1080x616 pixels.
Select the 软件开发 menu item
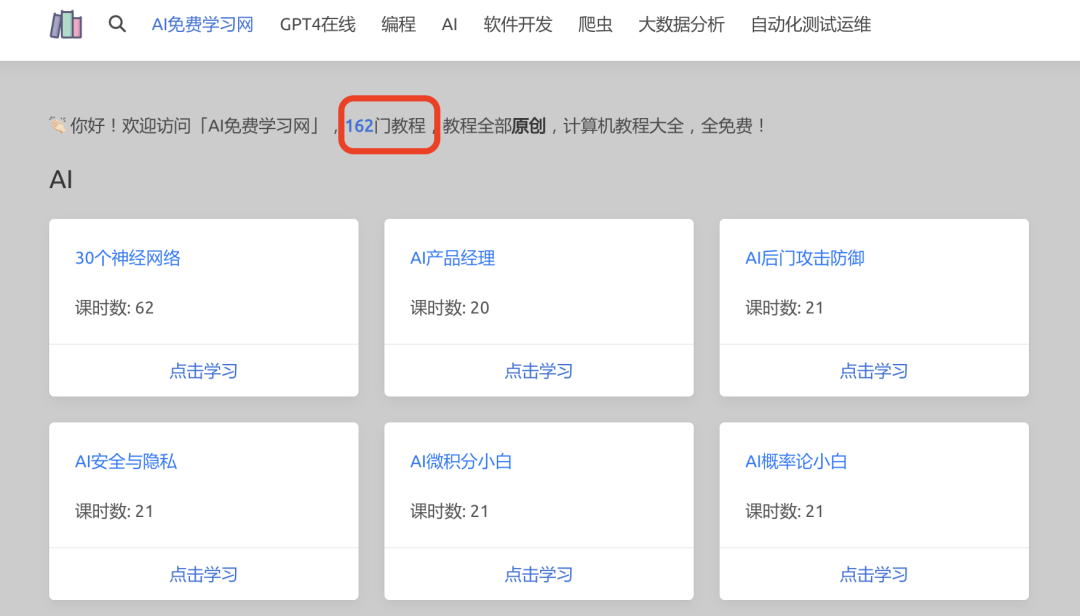pos(517,24)
